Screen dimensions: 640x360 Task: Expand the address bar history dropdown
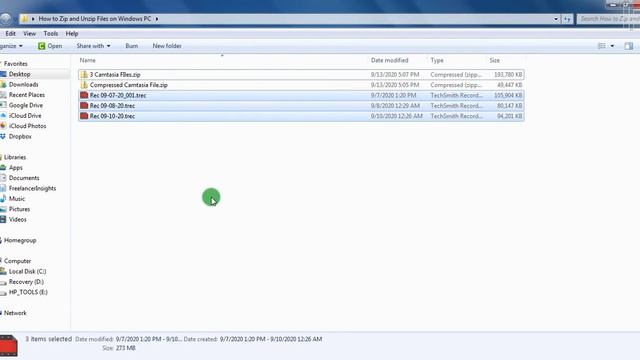tap(556, 19)
